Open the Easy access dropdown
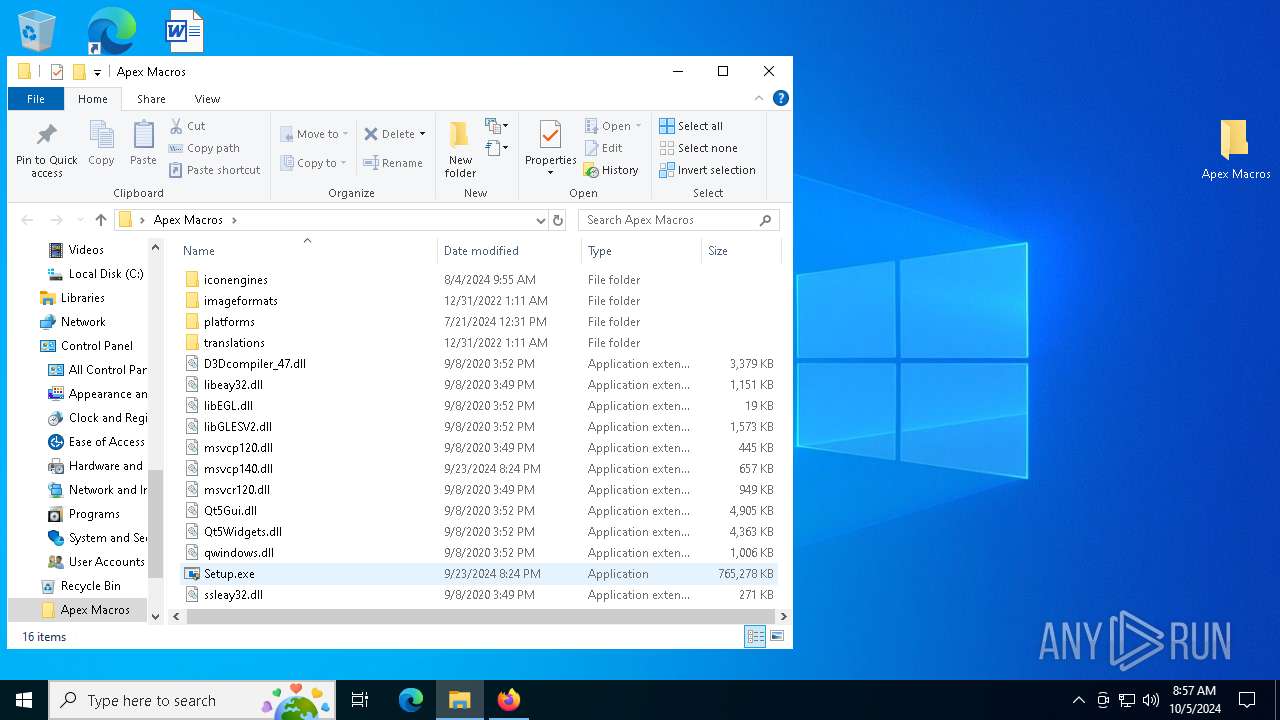1280x720 pixels. tap(497, 148)
